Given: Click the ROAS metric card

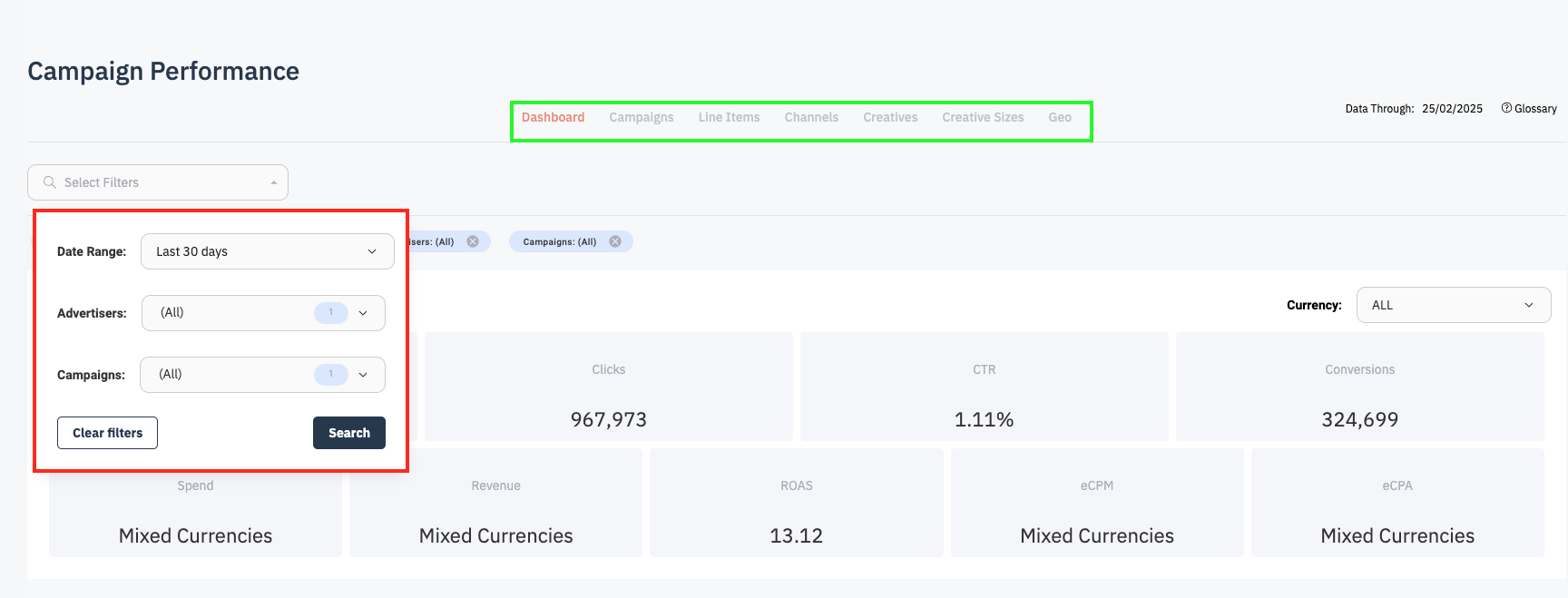Looking at the screenshot, I should [796, 504].
